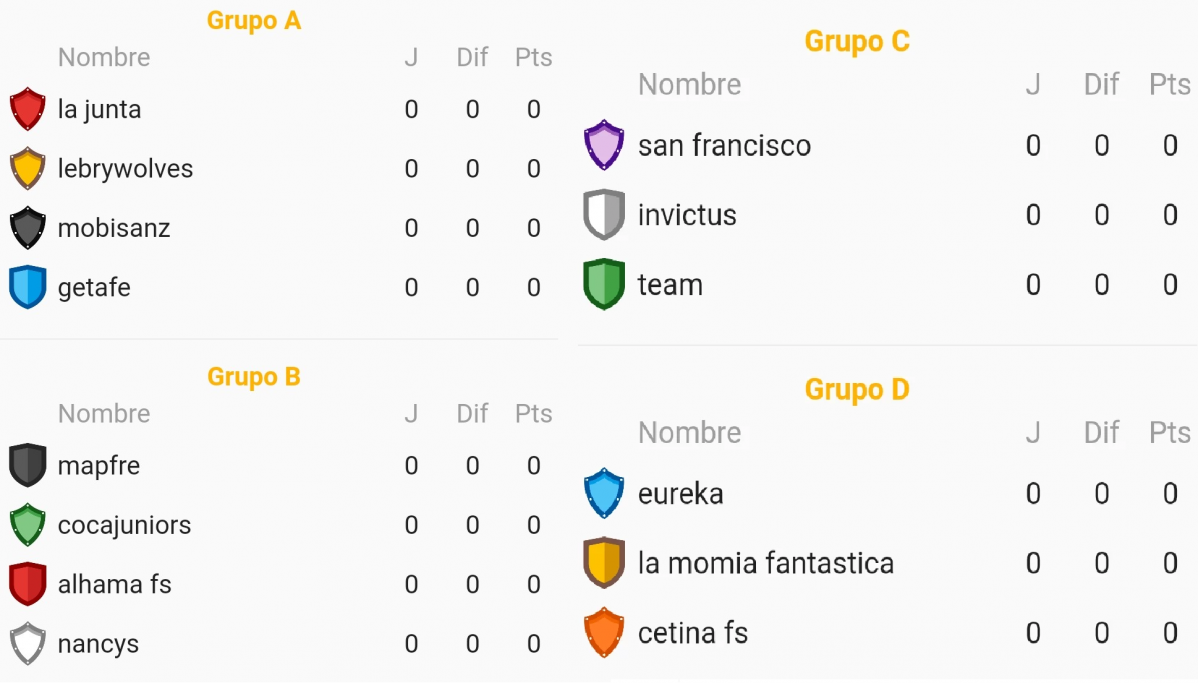This screenshot has width=1198, height=683.
Task: Select the gray invictus shield icon
Action: tap(604, 215)
